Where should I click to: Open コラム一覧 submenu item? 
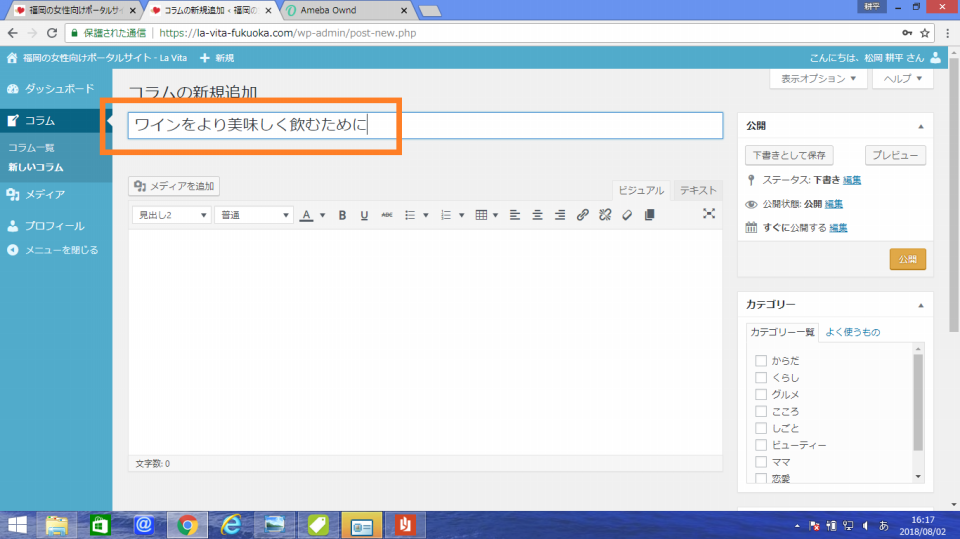click(x=31, y=148)
